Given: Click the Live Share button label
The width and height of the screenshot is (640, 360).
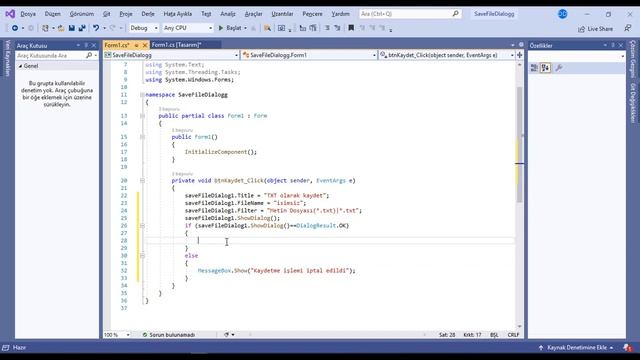Looking at the screenshot, I should 600,29.
